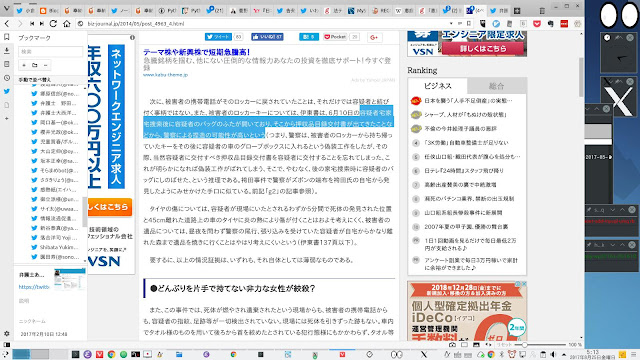Screen dimensions: 640x360
Task: Close the iDeCo ad
Action: pos(524,284)
